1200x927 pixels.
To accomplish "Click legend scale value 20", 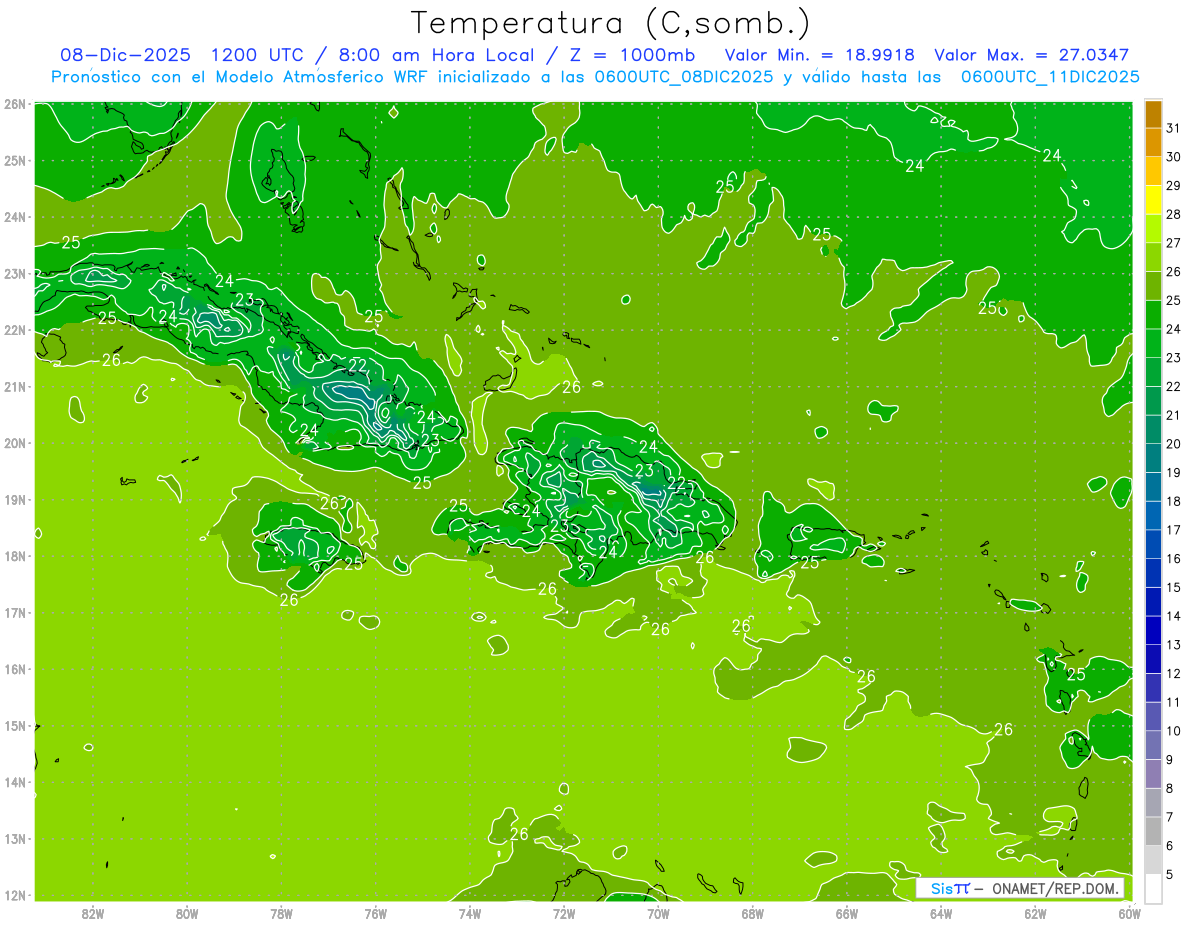I will (1174, 444).
